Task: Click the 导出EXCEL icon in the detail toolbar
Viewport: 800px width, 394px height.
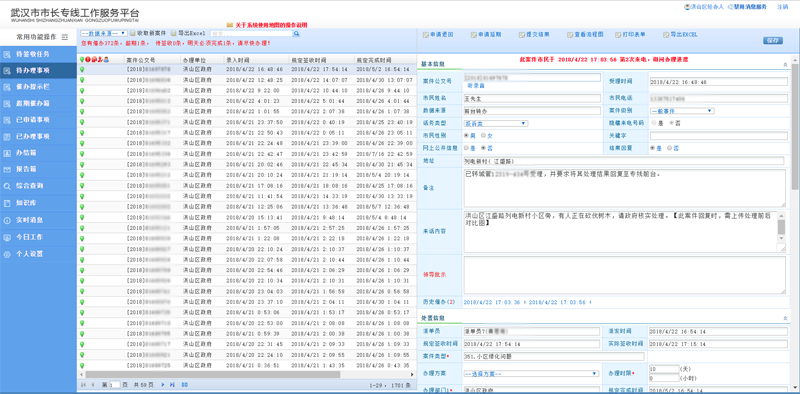Action: (666, 35)
